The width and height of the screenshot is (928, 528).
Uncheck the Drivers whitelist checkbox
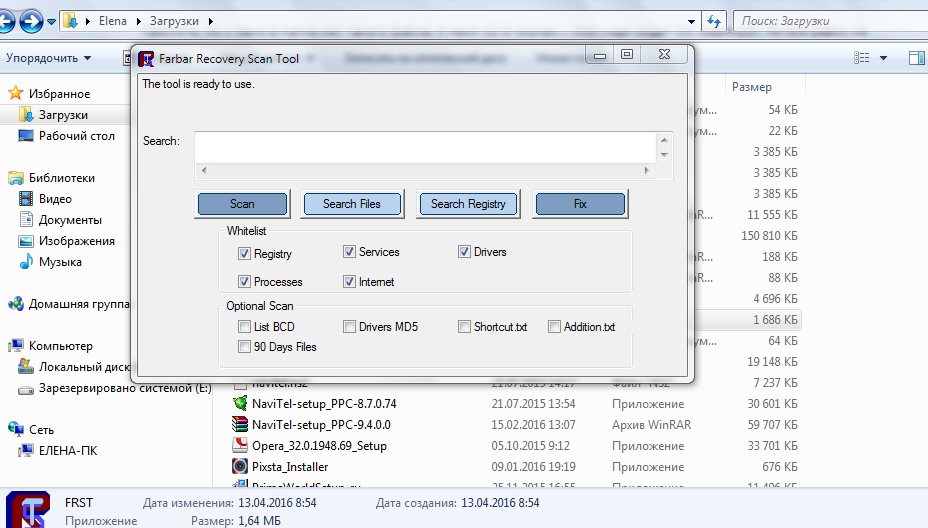(464, 252)
